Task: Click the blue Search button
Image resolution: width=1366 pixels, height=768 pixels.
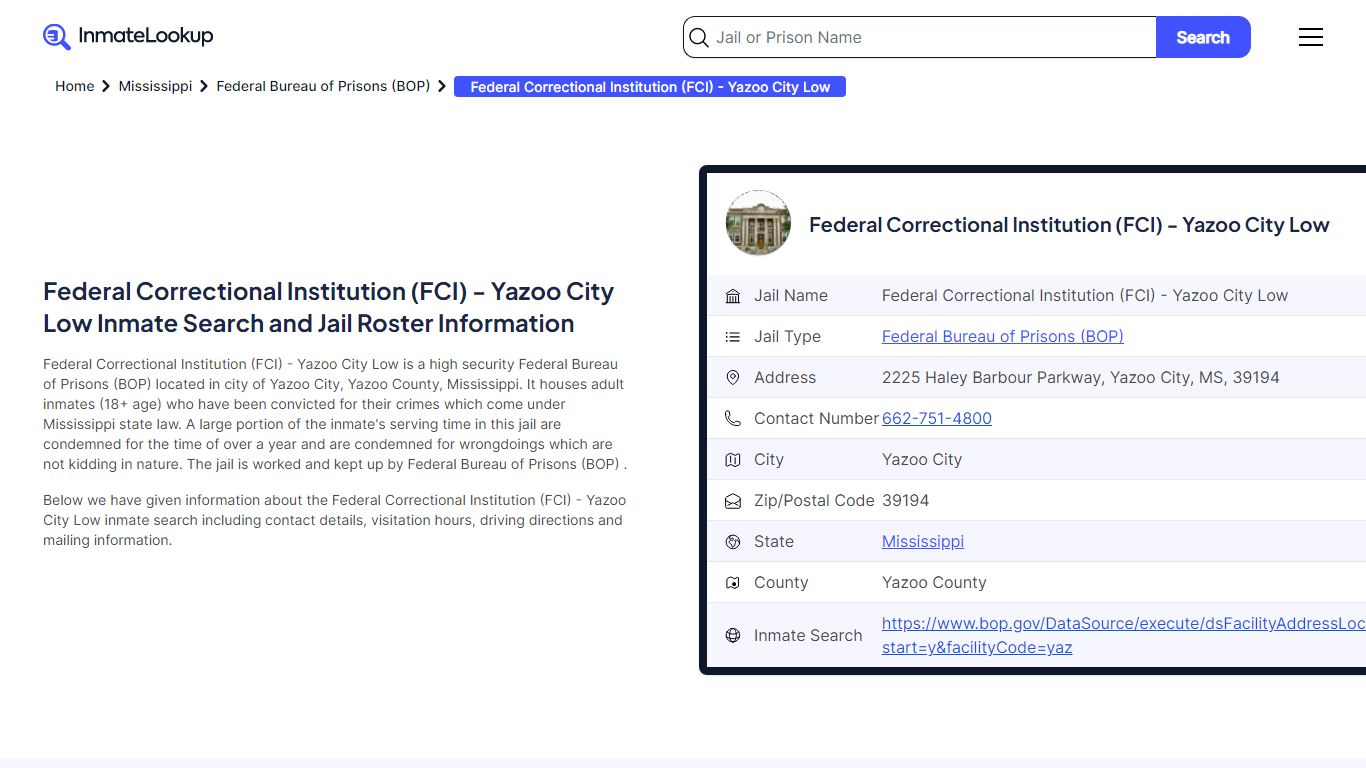Action: coord(1203,37)
